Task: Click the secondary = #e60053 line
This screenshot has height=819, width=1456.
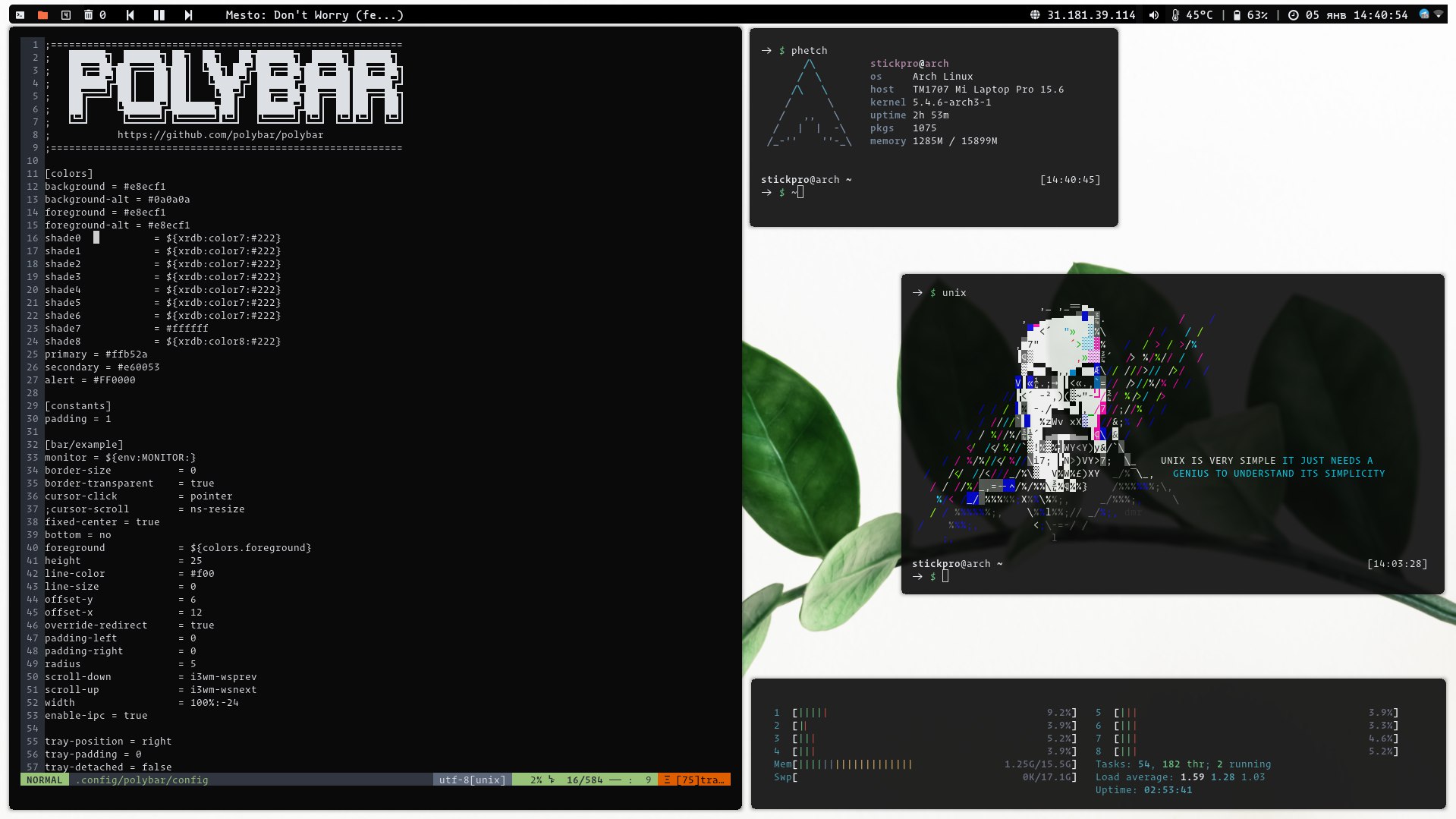Action: coord(102,367)
